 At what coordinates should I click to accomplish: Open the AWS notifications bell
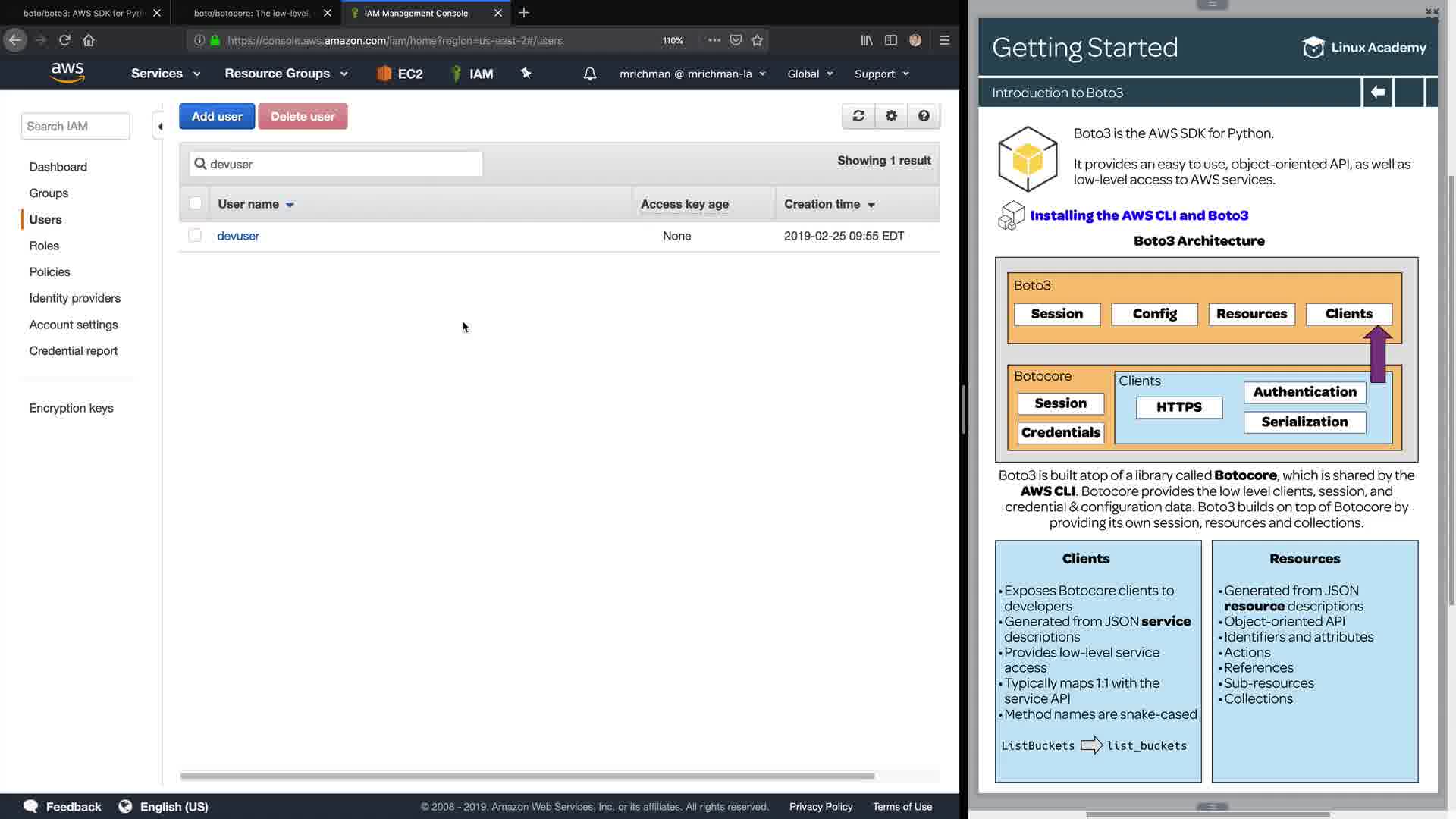[x=589, y=74]
